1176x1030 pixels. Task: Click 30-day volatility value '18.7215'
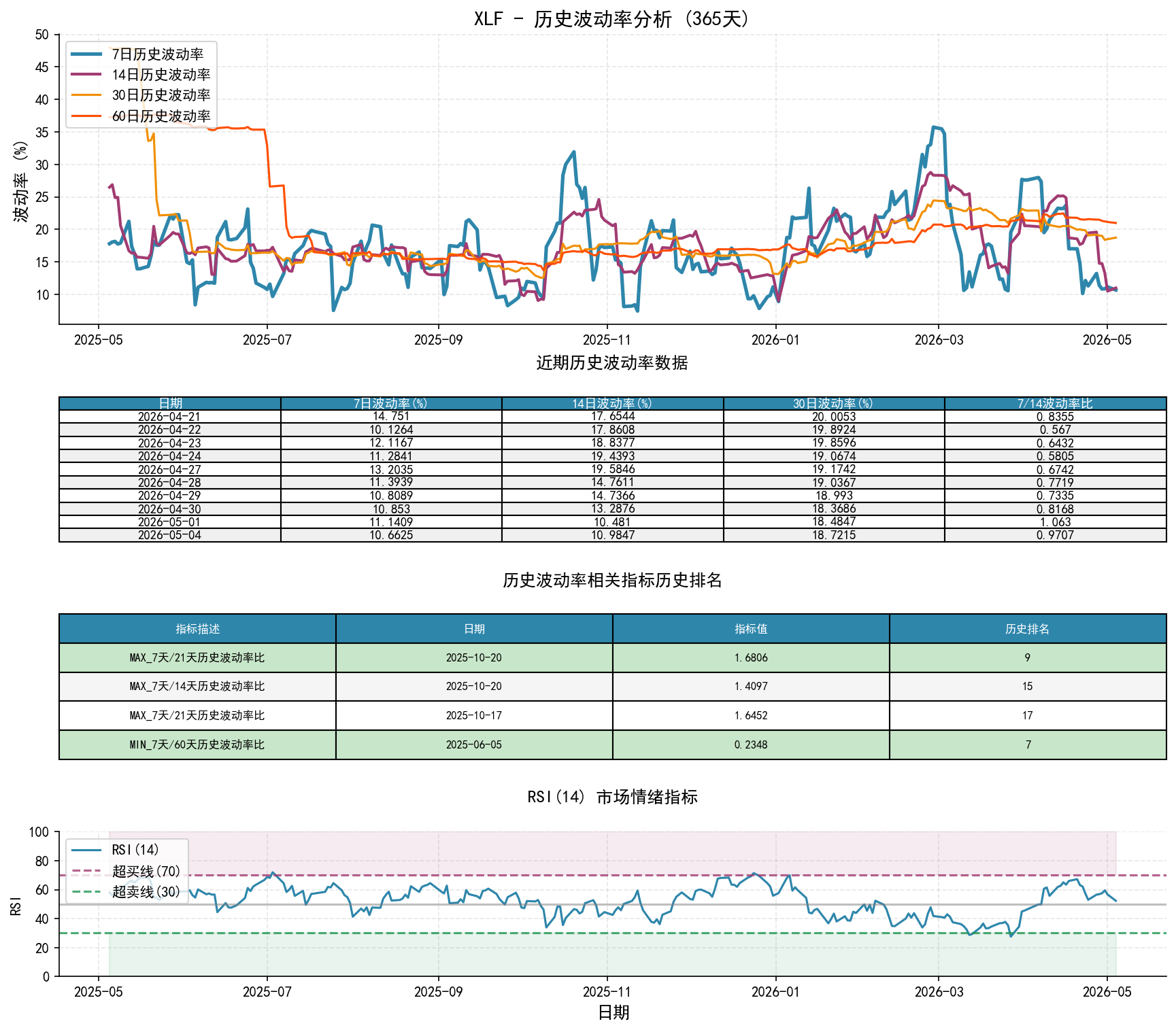point(834,535)
